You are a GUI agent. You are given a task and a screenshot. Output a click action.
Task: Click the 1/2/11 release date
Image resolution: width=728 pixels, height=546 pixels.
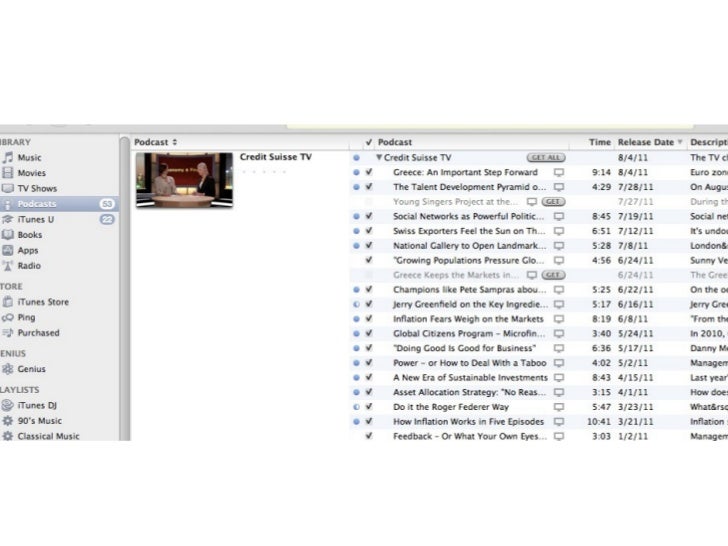point(633,436)
